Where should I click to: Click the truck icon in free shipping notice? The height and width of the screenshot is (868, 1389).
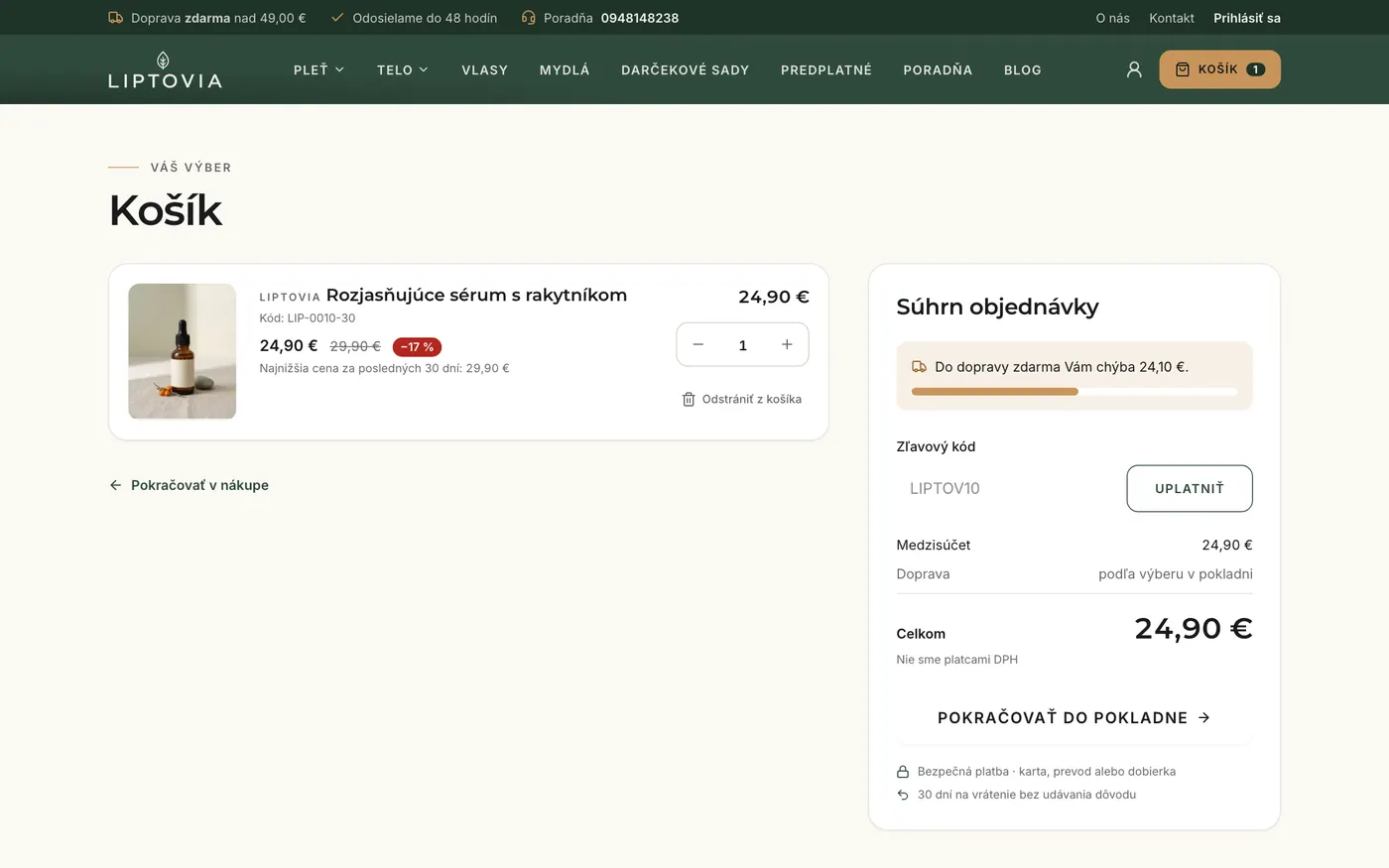pyautogui.click(x=919, y=367)
